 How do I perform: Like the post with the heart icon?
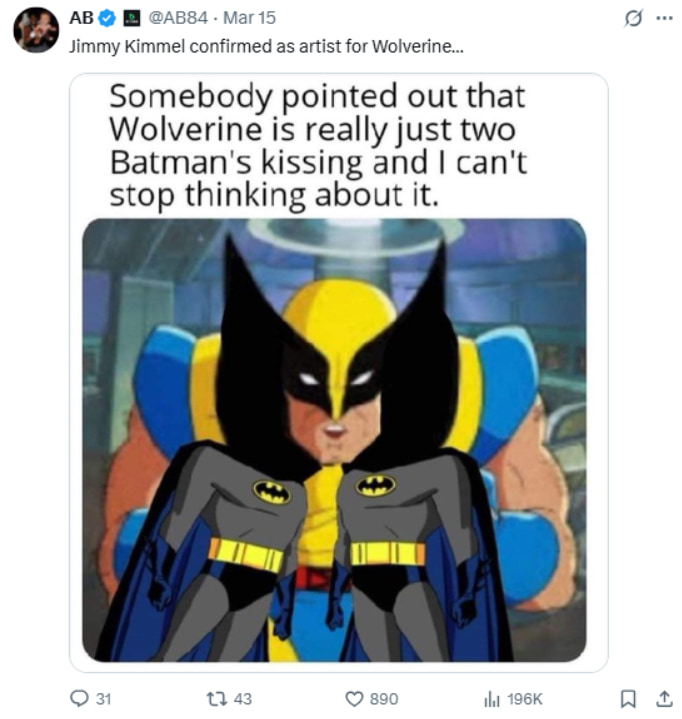coord(353,698)
